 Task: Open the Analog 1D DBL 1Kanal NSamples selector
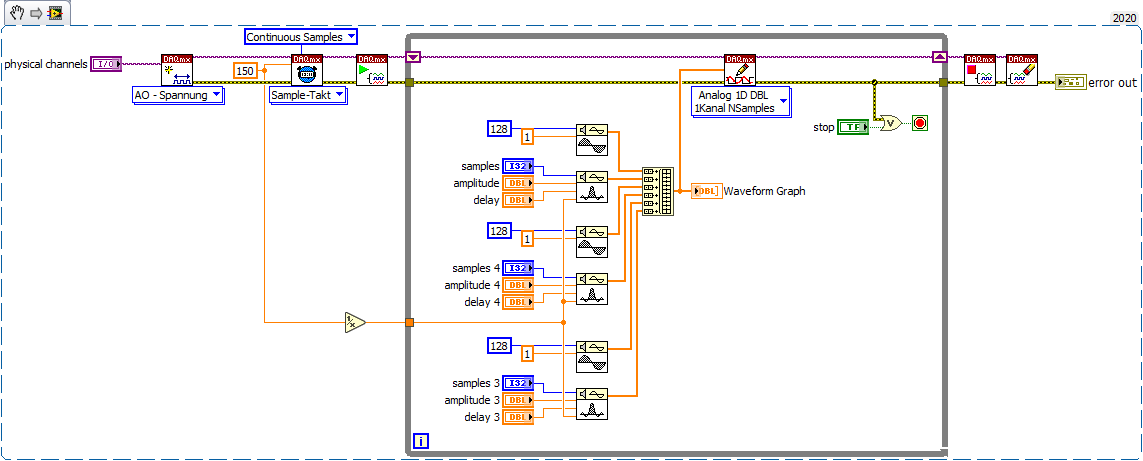click(741, 101)
